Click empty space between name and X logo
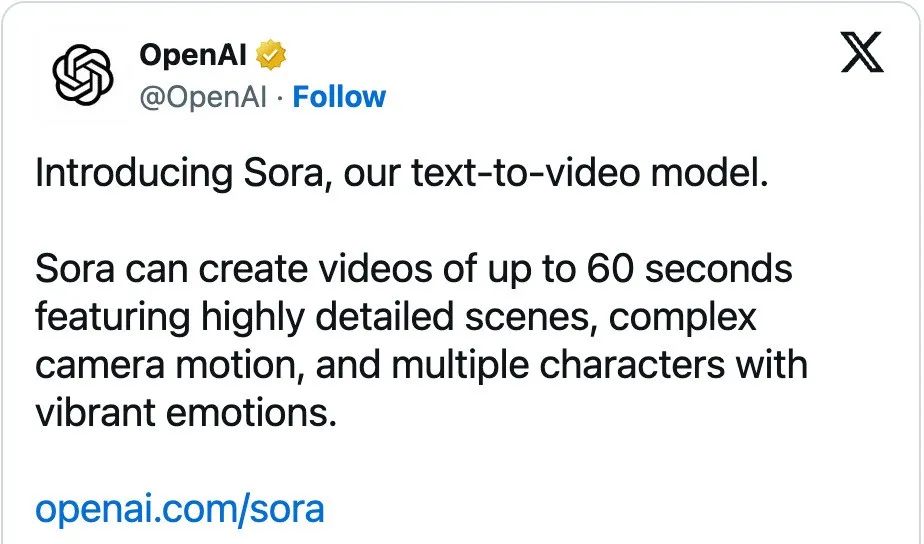The width and height of the screenshot is (924, 544). 560,56
